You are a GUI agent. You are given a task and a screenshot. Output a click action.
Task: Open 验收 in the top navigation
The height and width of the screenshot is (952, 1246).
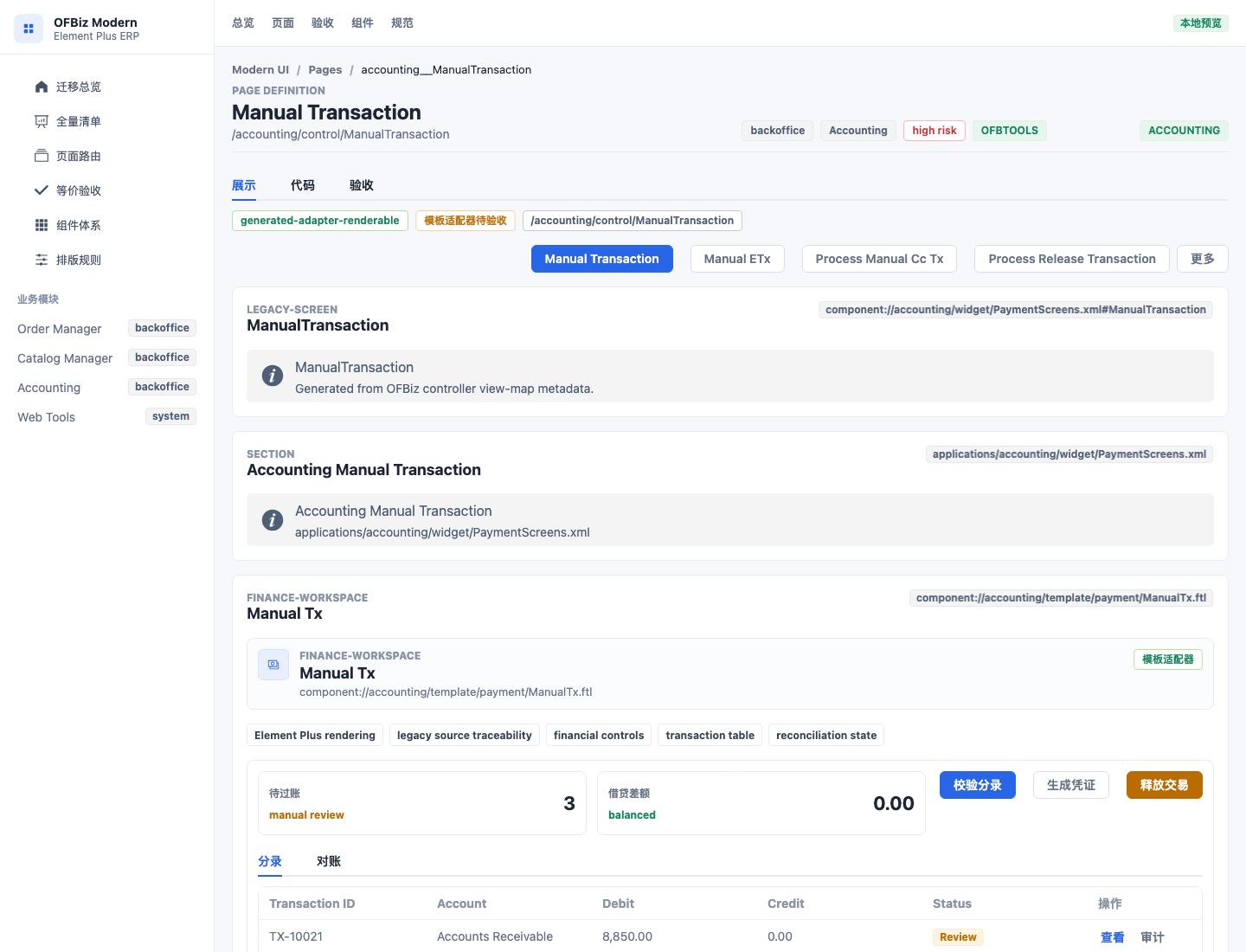pyautogui.click(x=323, y=23)
